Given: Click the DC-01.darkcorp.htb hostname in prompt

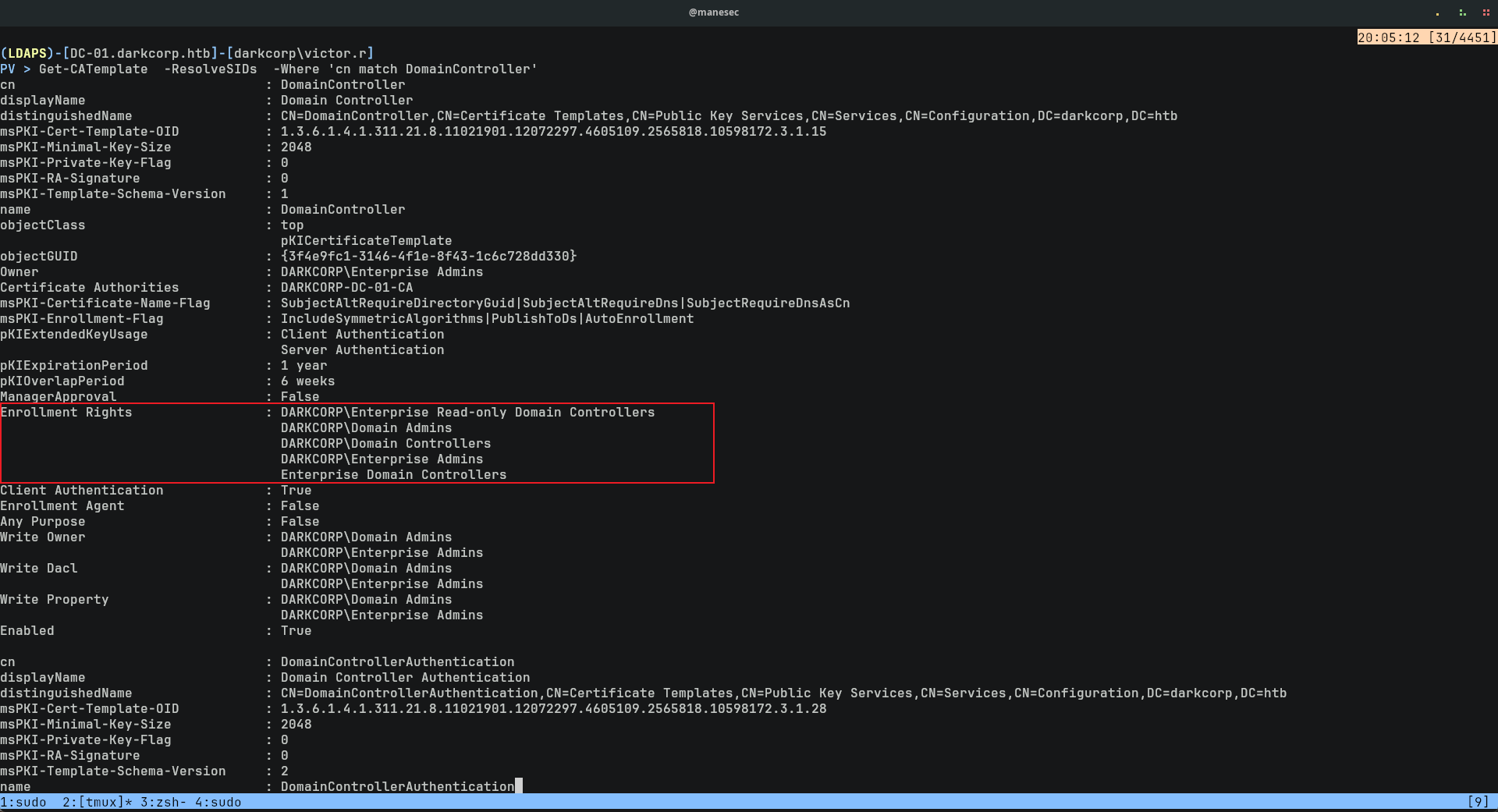Looking at the screenshot, I should [140, 53].
